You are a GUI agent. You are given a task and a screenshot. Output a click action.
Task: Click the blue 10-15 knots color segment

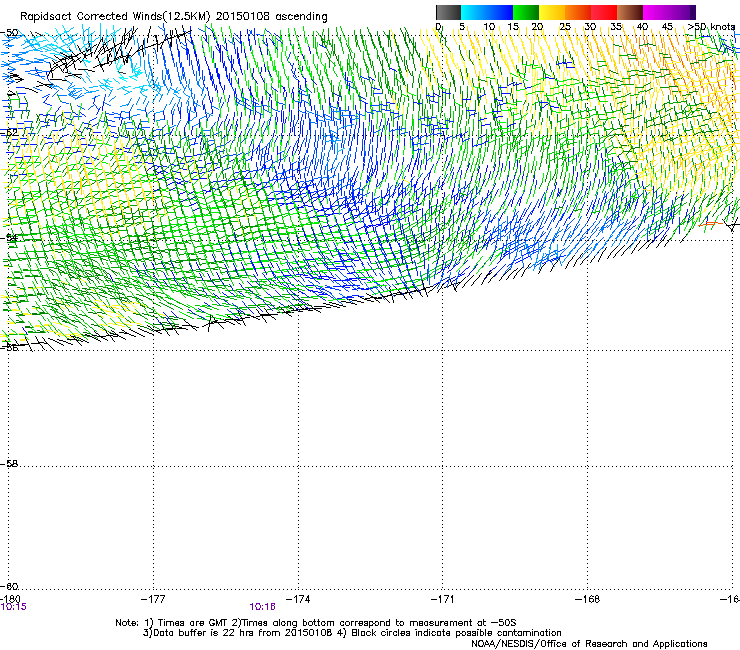pos(500,12)
